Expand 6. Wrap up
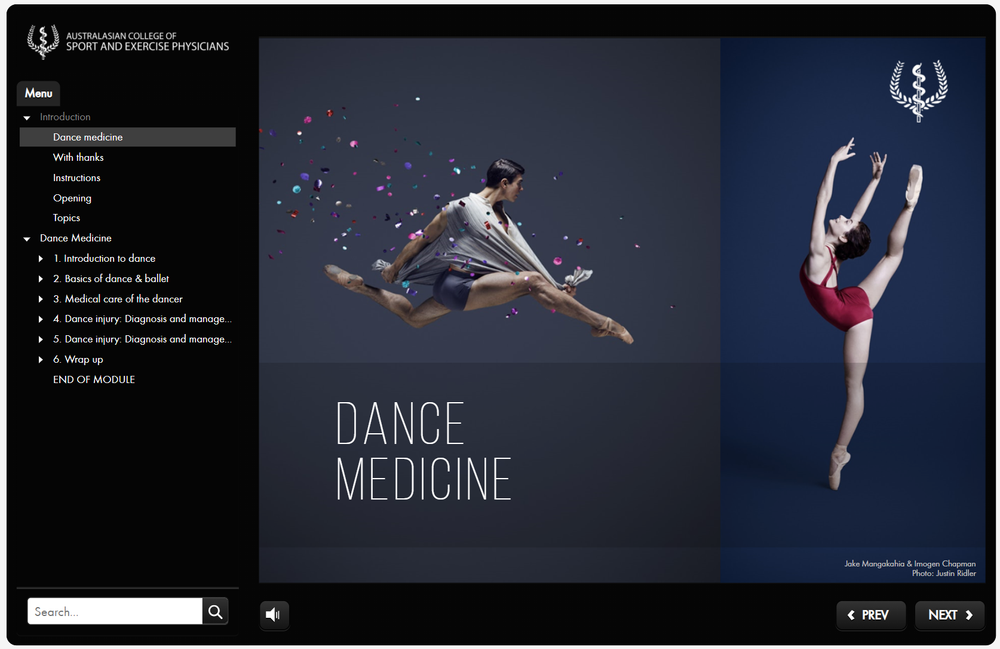 40,359
